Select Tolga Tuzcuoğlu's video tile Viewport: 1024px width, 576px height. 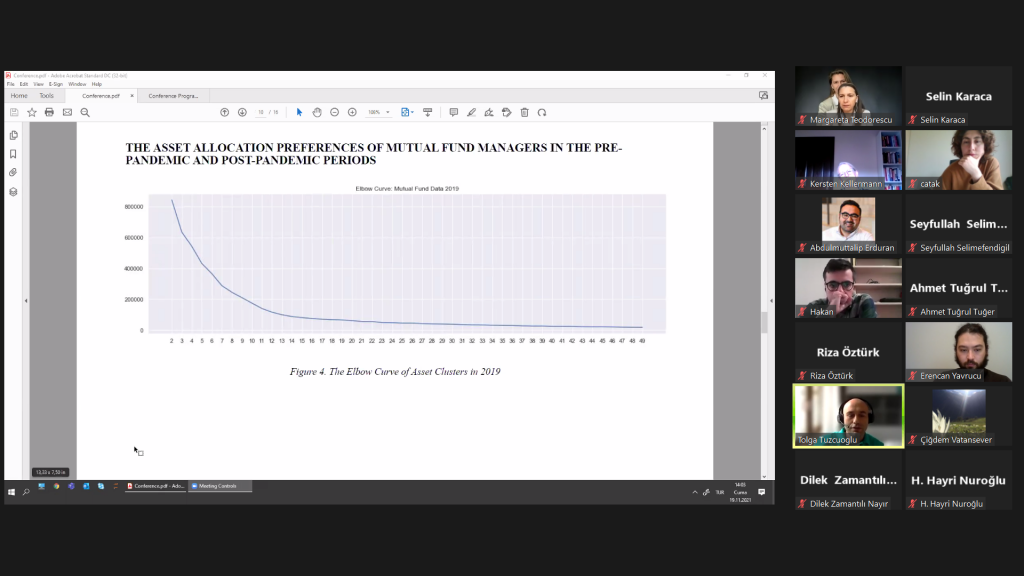[x=848, y=416]
